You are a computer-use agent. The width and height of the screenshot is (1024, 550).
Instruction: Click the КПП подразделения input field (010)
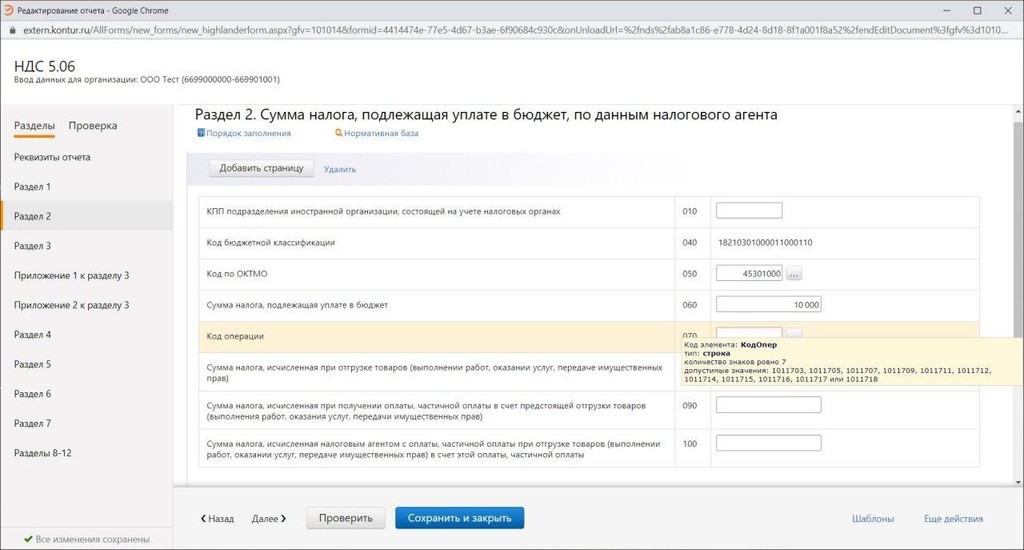[749, 211]
